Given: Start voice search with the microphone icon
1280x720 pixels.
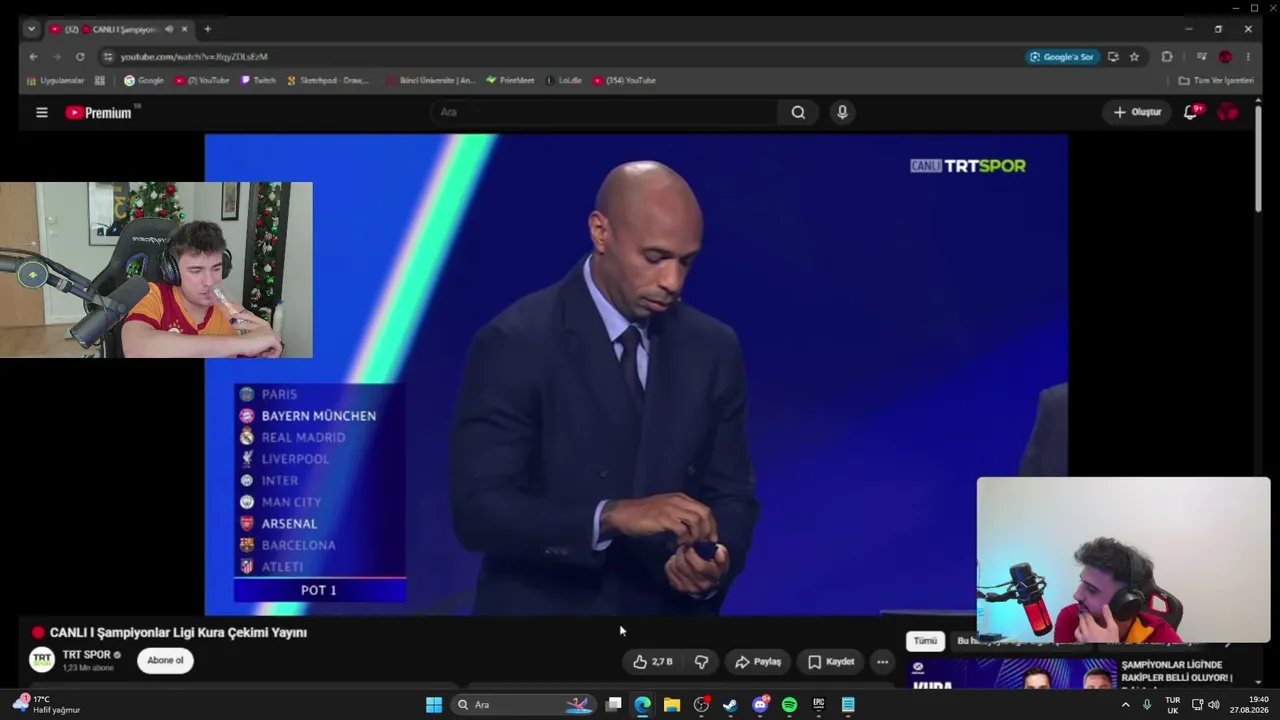Looking at the screenshot, I should point(842,112).
